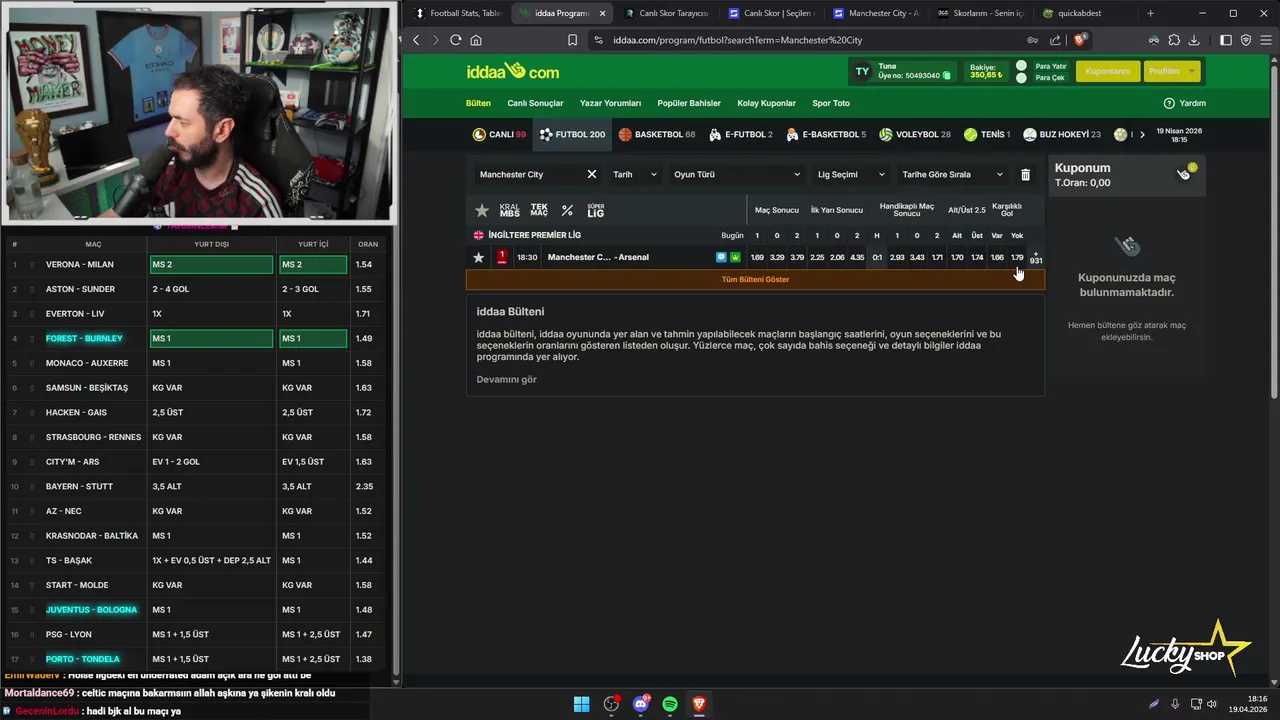Show more sports with the right arrow

click(x=1142, y=134)
